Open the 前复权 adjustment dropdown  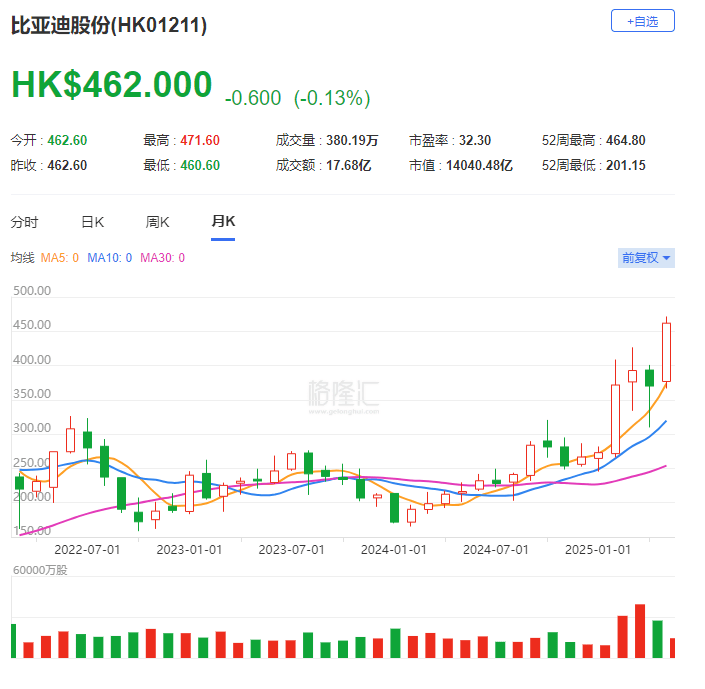click(647, 258)
